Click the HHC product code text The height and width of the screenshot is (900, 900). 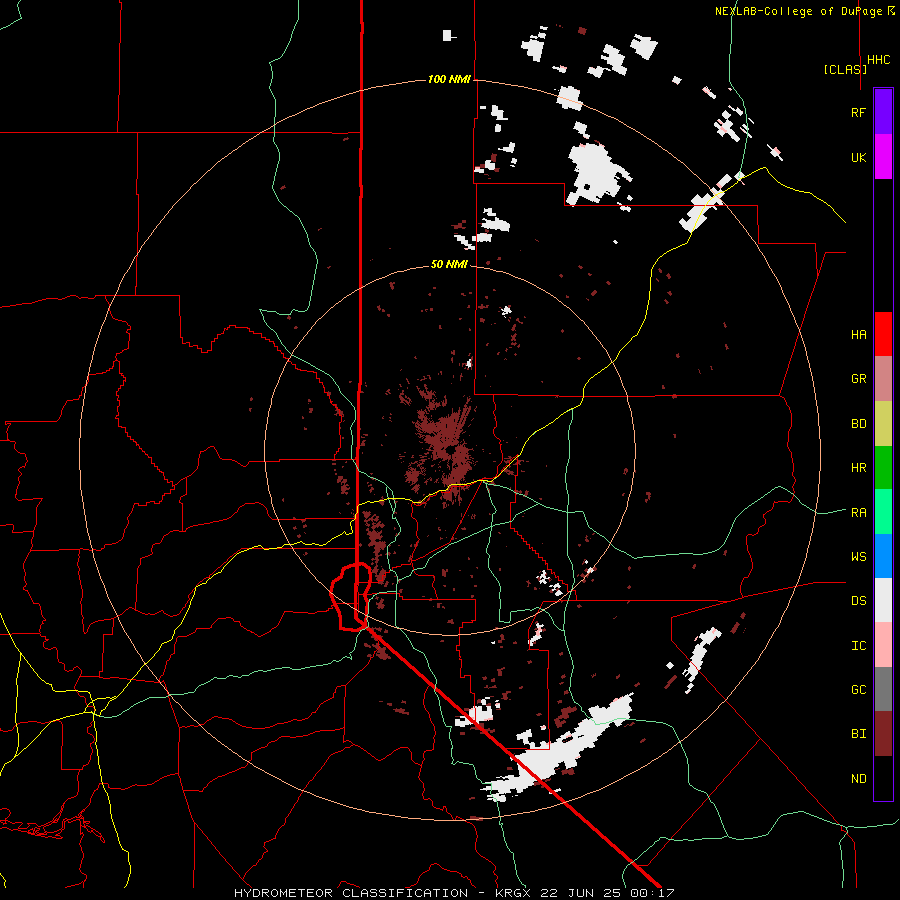click(878, 60)
